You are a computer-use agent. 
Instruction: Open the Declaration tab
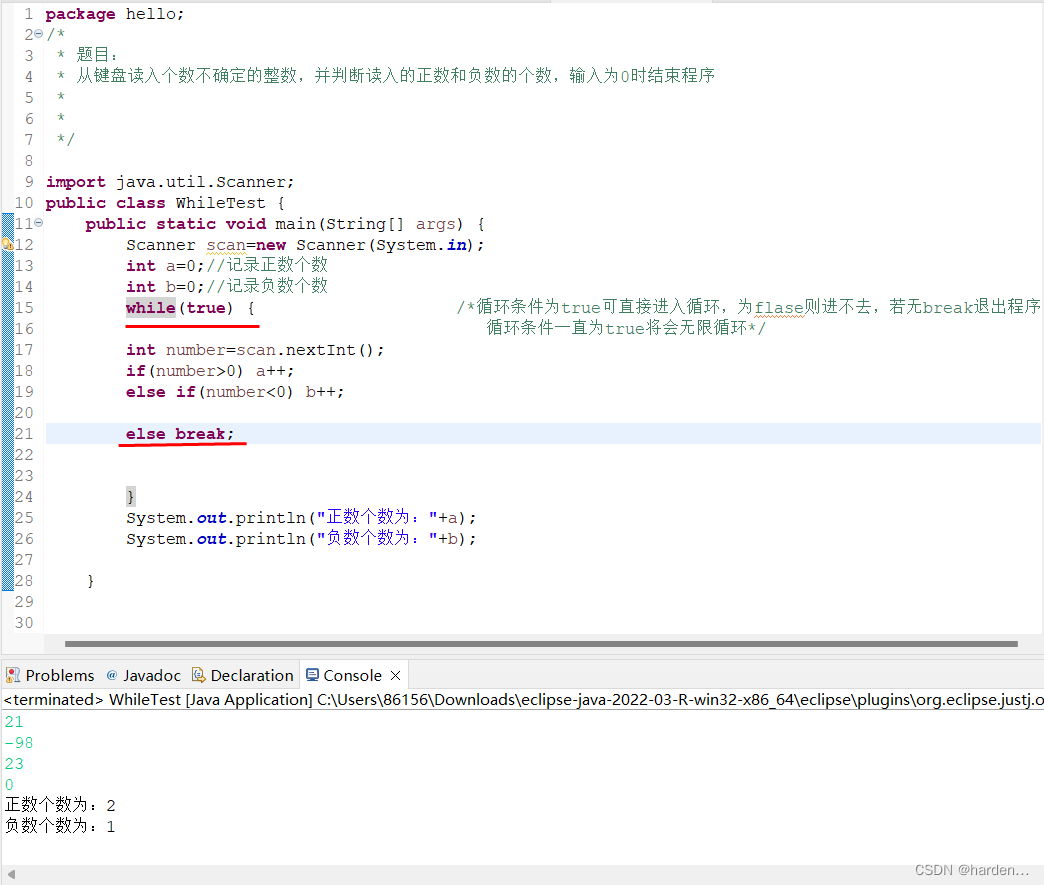coord(252,675)
